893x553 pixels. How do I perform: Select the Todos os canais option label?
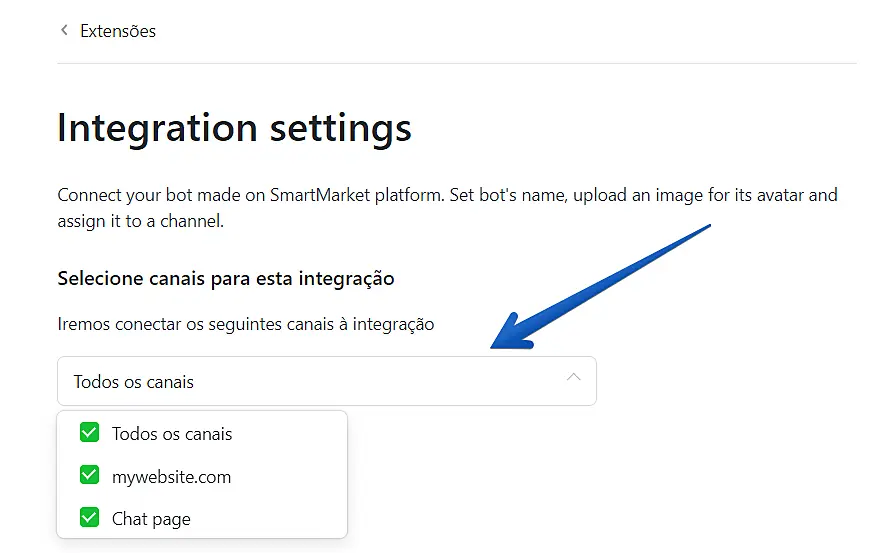pyautogui.click(x=172, y=434)
